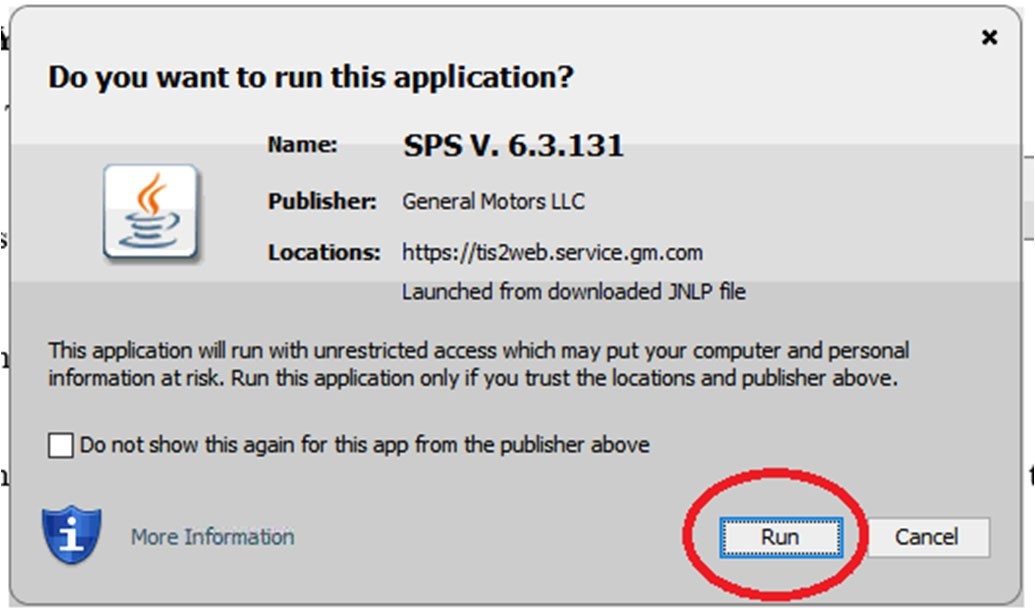Click the Run button
This screenshot has height=608, width=1035.
point(781,537)
